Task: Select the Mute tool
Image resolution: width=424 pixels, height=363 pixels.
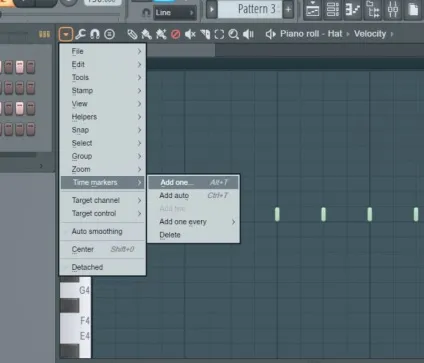Action: (190, 34)
